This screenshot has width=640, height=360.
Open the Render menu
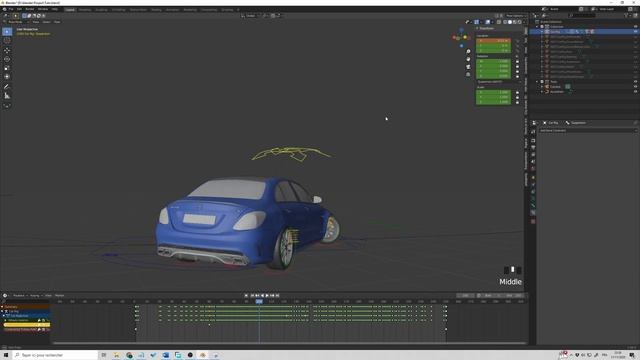point(30,9)
